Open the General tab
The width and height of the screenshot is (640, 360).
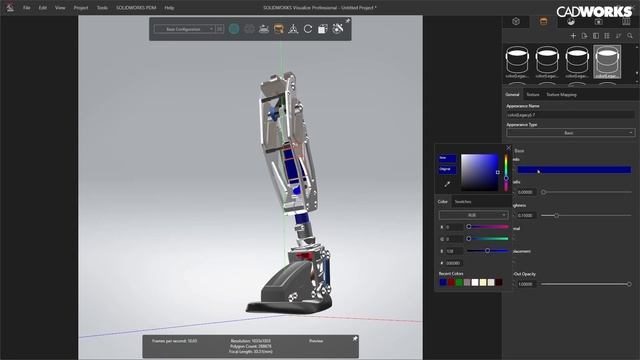click(x=512, y=94)
